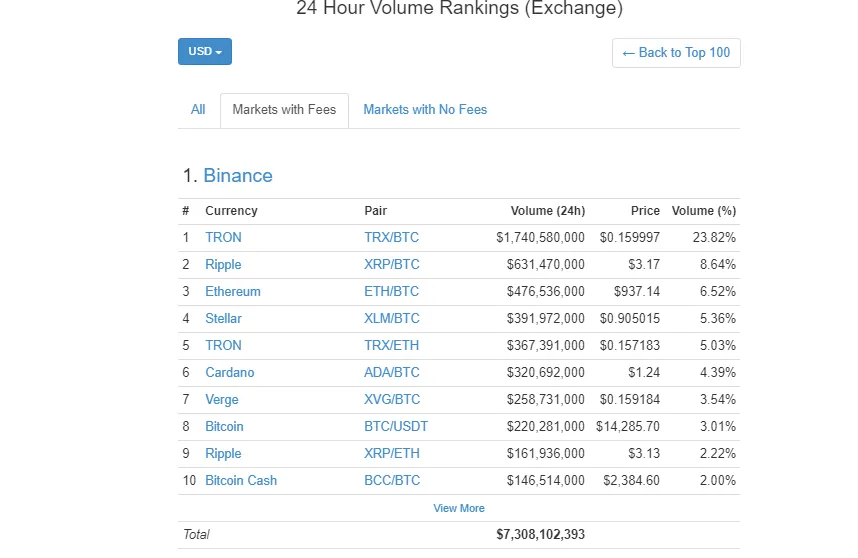Open the Bitcoin Cash currency link

pyautogui.click(x=241, y=481)
